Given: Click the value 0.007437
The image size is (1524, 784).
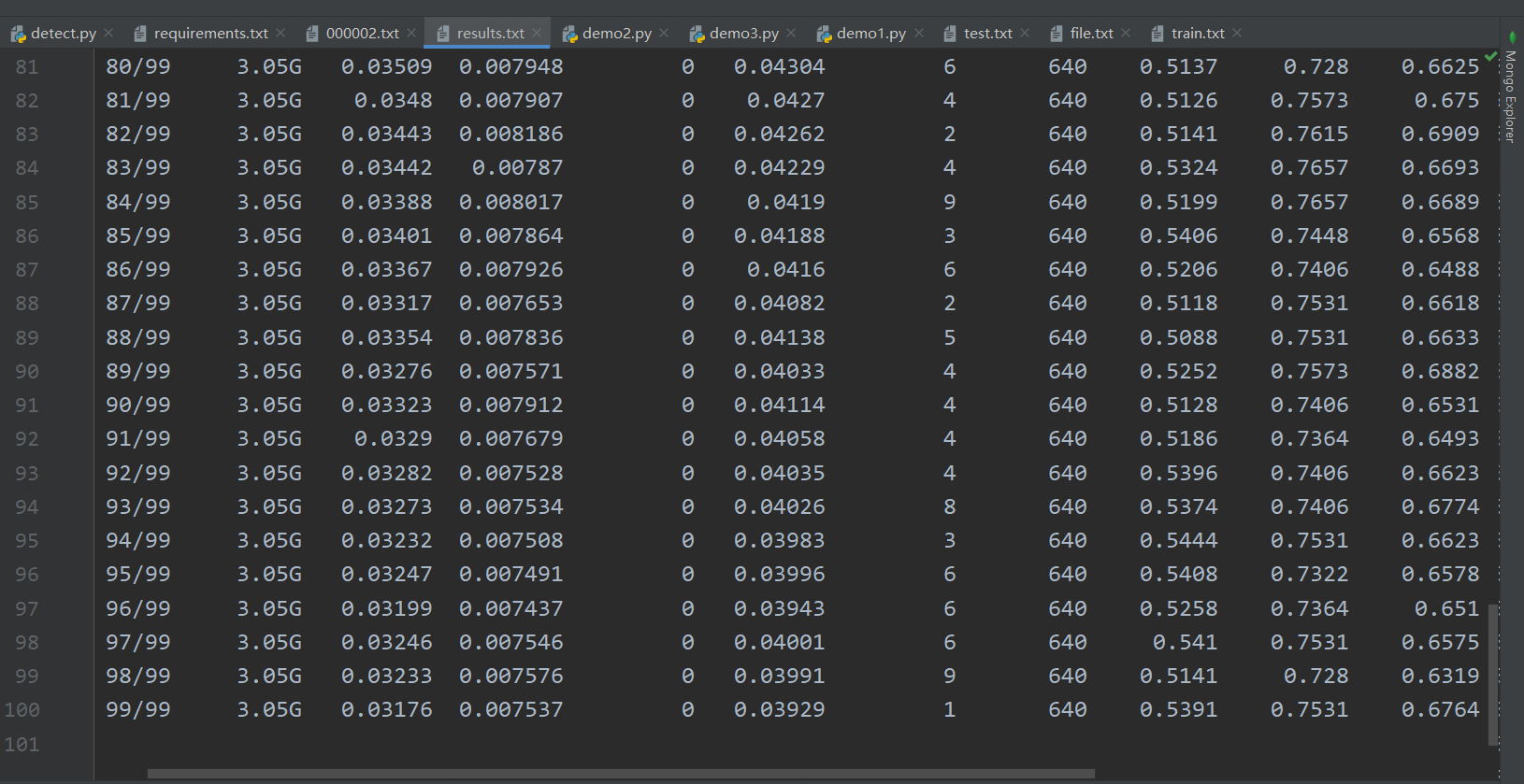Looking at the screenshot, I should tap(511, 609).
